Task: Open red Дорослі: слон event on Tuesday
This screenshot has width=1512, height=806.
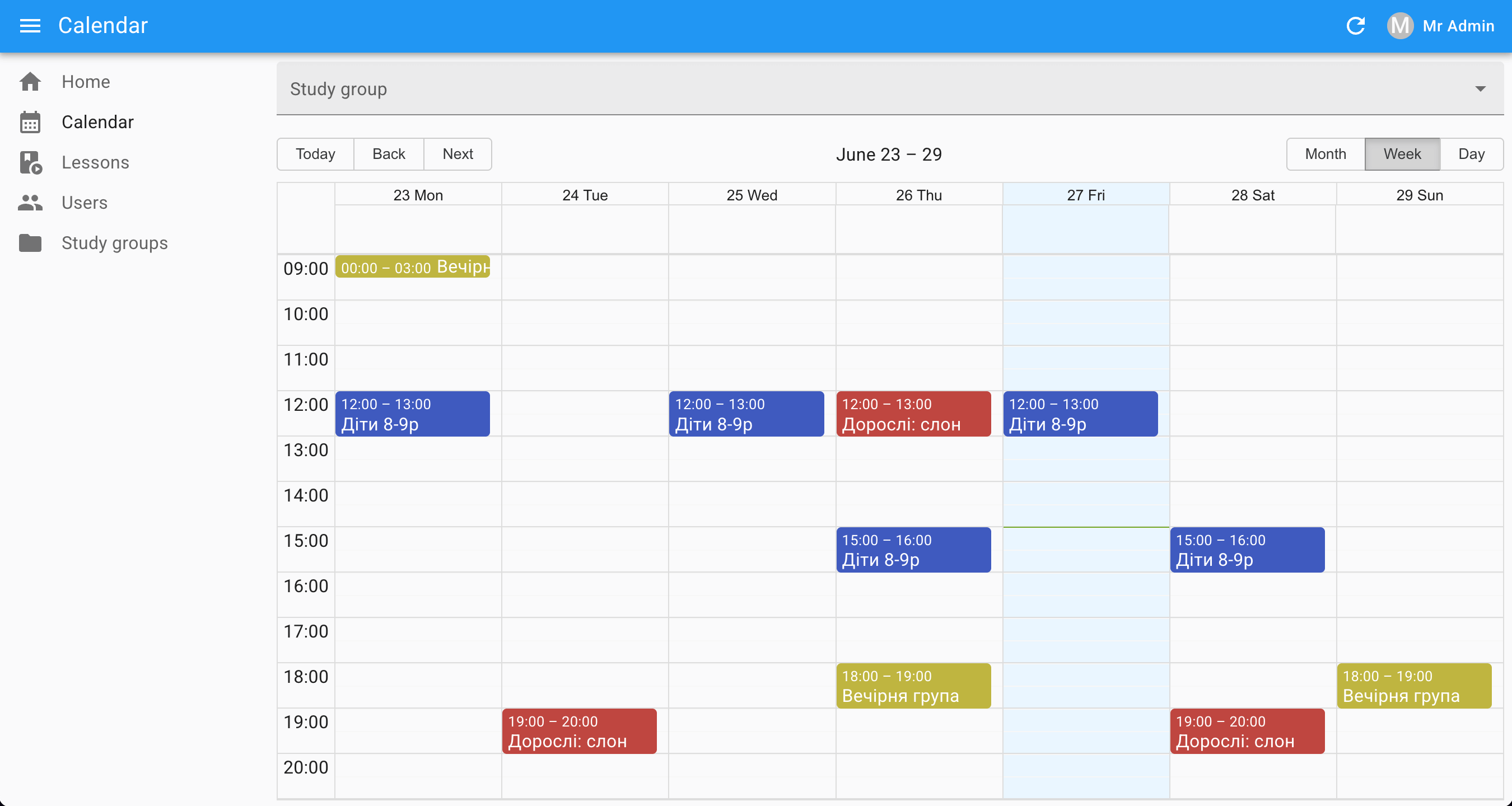Action: 578,731
